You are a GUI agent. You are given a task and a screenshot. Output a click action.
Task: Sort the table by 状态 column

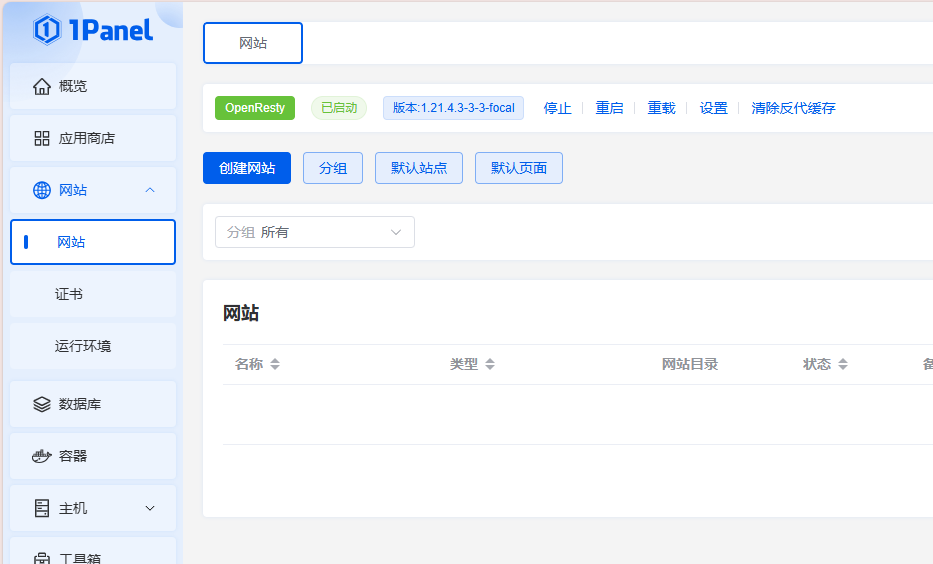pyautogui.click(x=843, y=365)
